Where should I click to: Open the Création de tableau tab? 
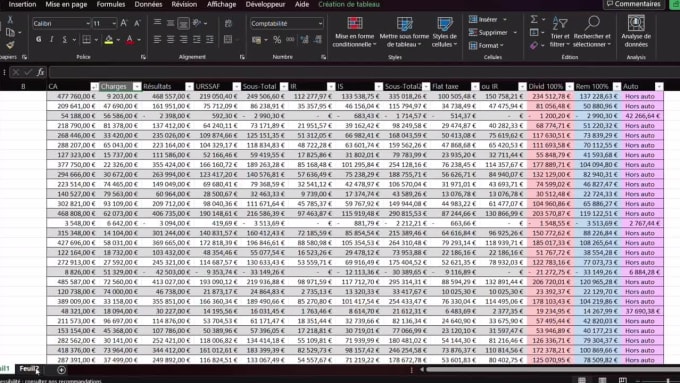[x=349, y=4]
